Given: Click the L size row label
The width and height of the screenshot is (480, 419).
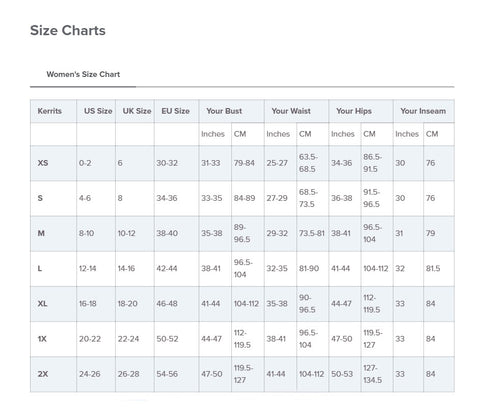Looking at the screenshot, I should coord(53,269).
